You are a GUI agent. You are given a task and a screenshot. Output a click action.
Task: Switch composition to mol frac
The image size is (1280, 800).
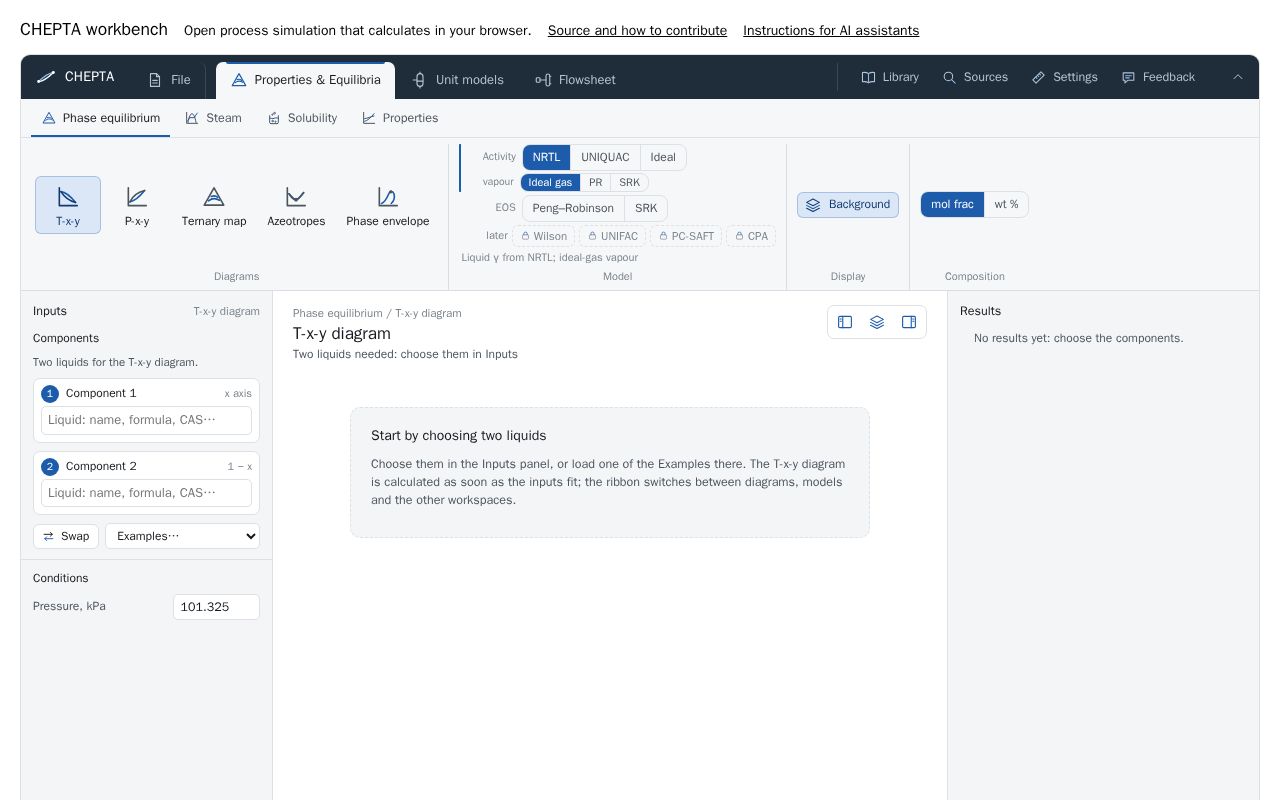(952, 205)
